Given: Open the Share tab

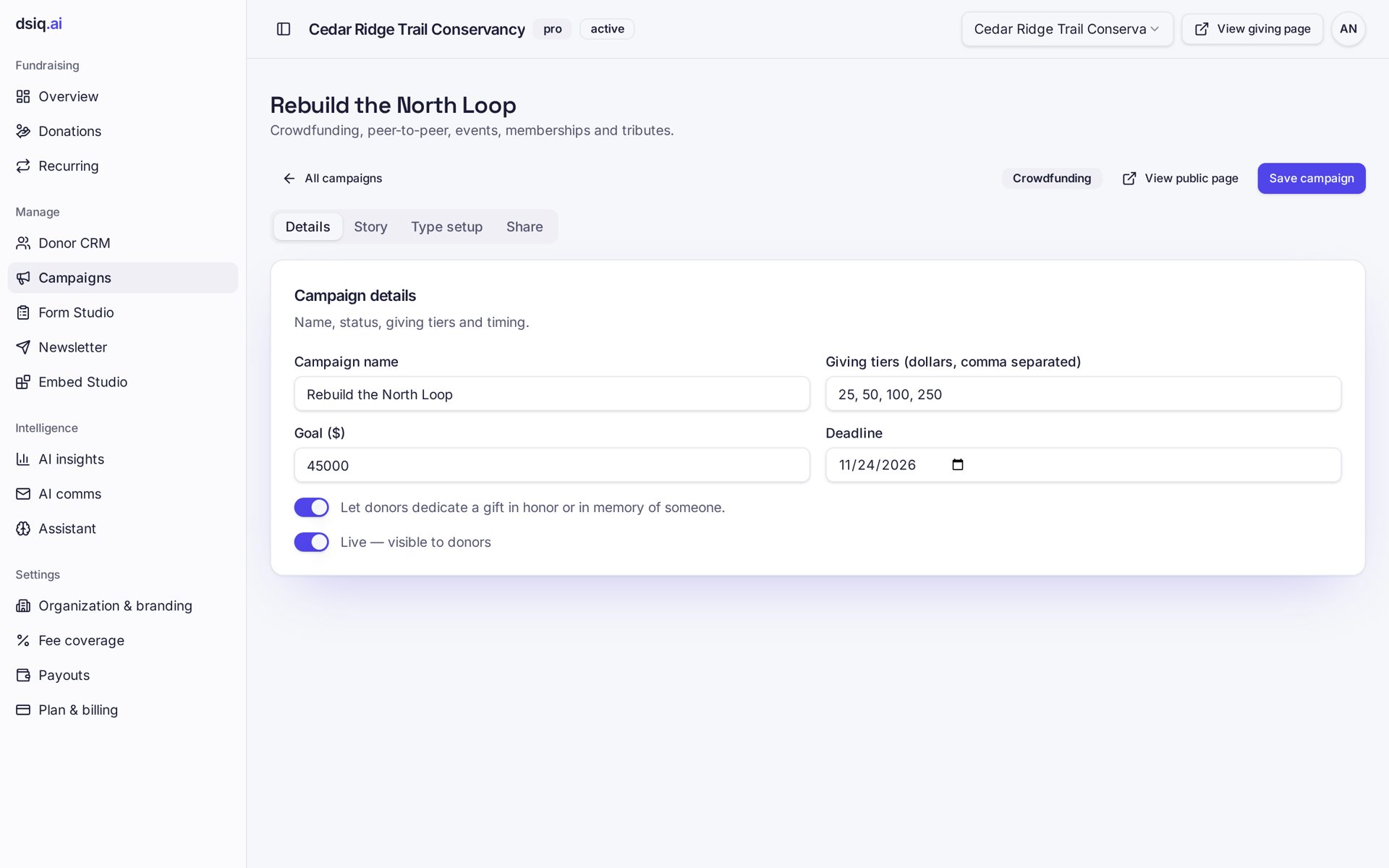Looking at the screenshot, I should [x=524, y=226].
